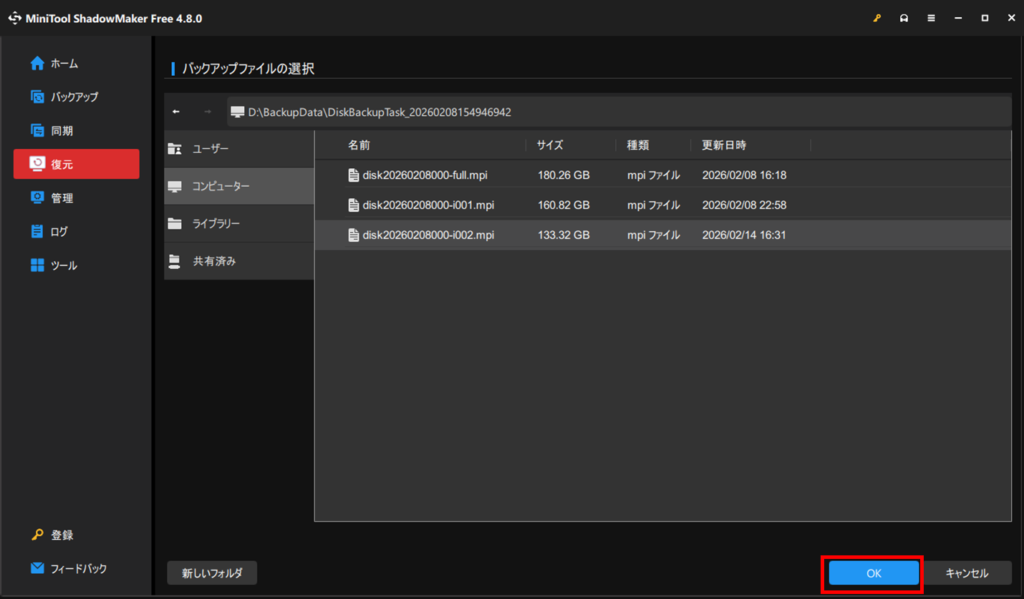The image size is (1024, 599).
Task: Click the key icon in title bar
Action: 877,18
